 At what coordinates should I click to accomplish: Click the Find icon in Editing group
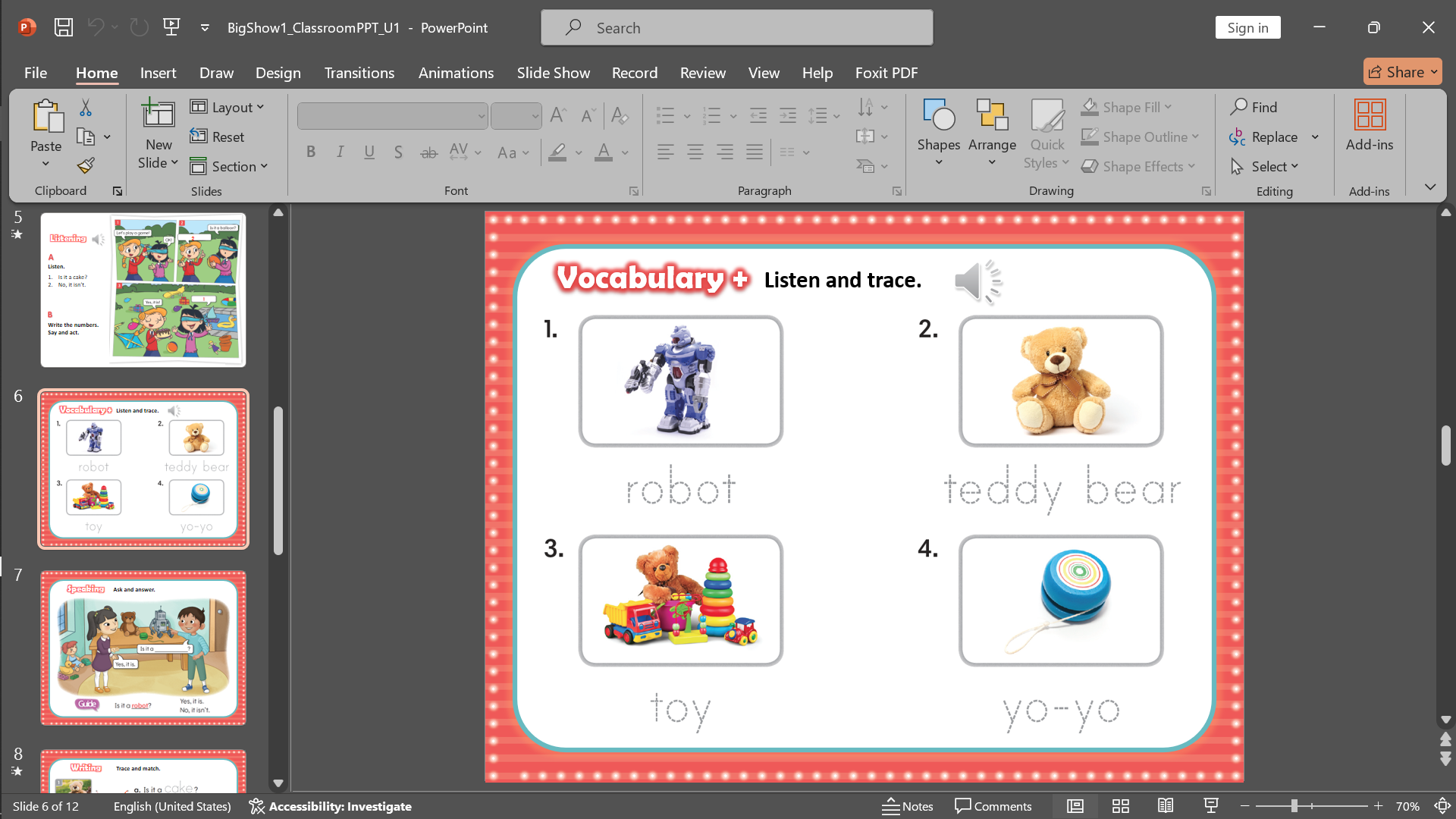[1254, 107]
